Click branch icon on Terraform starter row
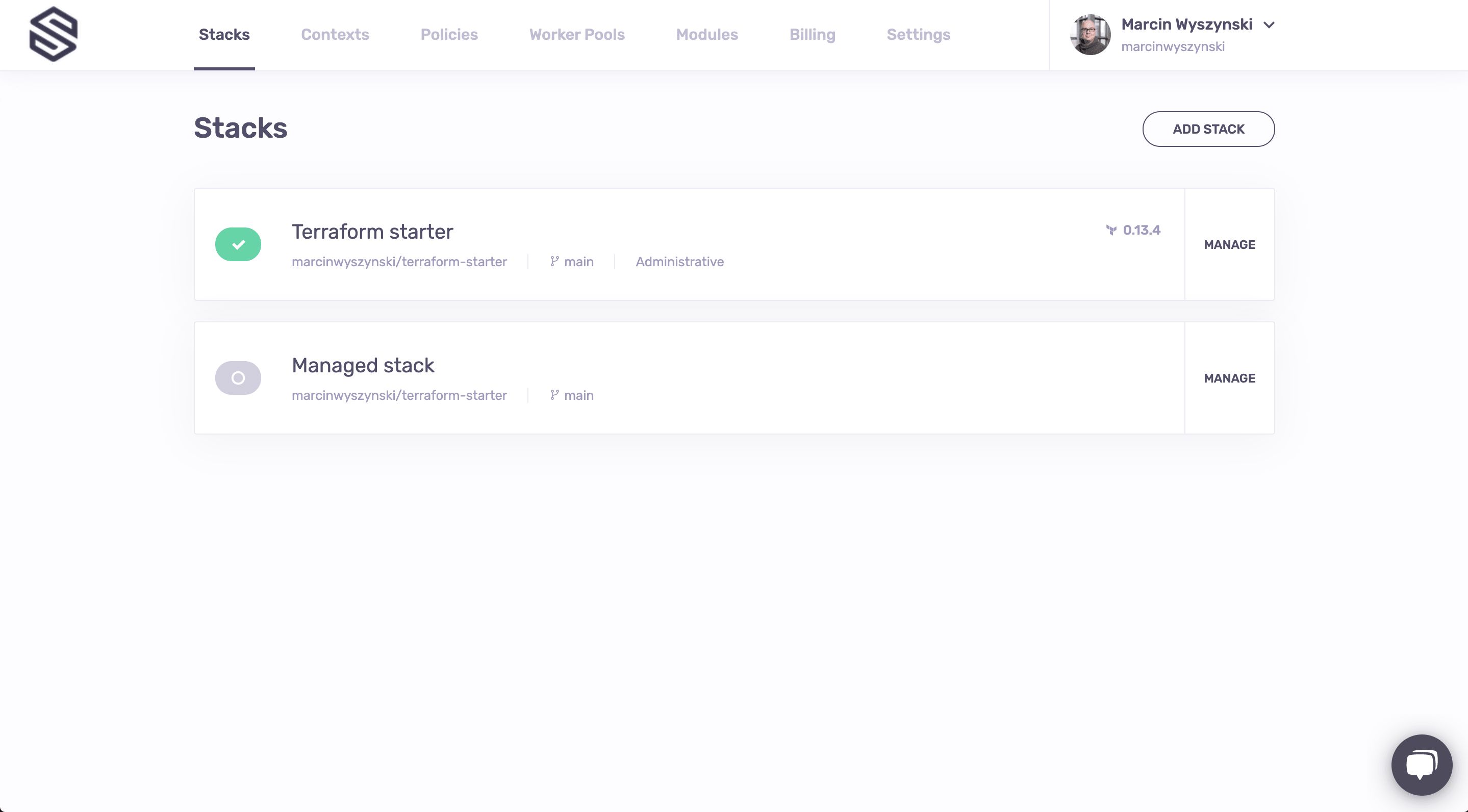The width and height of the screenshot is (1468, 812). point(554,262)
